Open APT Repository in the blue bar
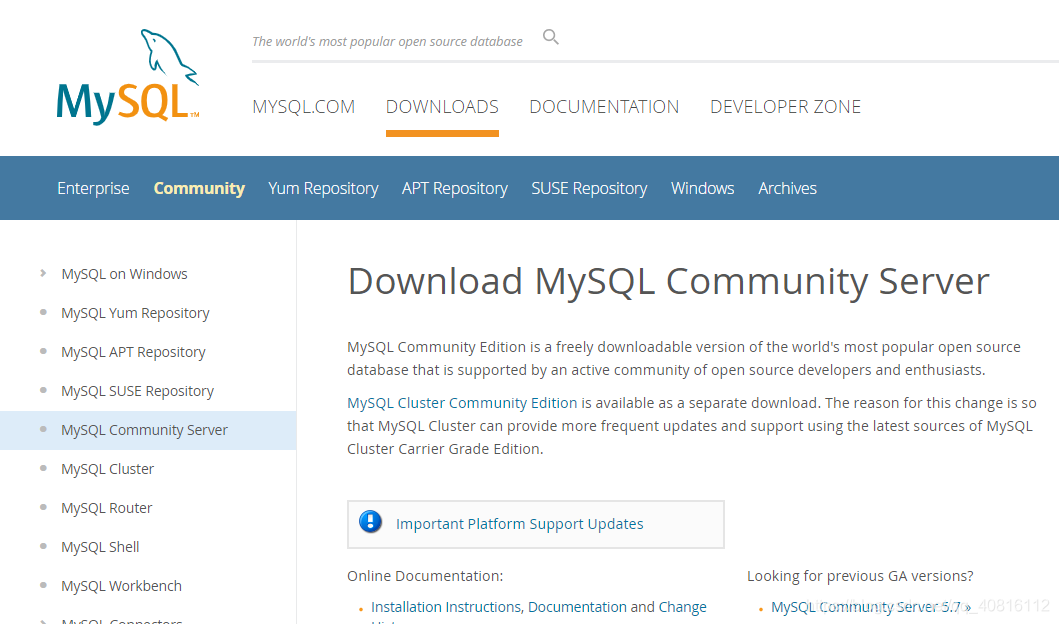This screenshot has height=624, width=1059. (455, 188)
